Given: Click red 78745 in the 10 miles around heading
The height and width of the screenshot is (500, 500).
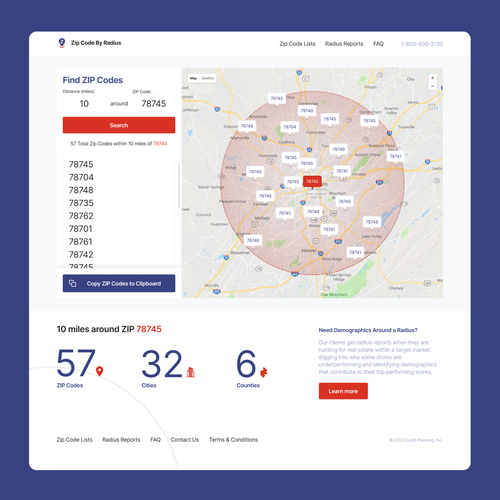Looking at the screenshot, I should tap(149, 329).
